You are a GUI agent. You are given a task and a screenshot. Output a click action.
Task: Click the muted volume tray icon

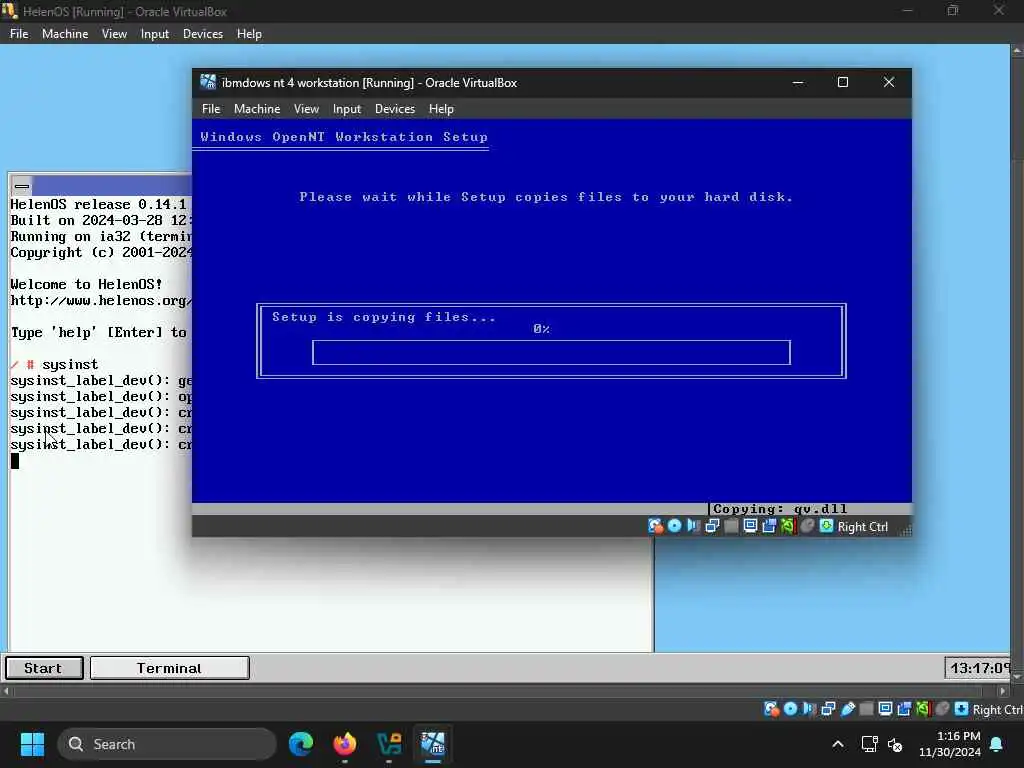coord(895,744)
